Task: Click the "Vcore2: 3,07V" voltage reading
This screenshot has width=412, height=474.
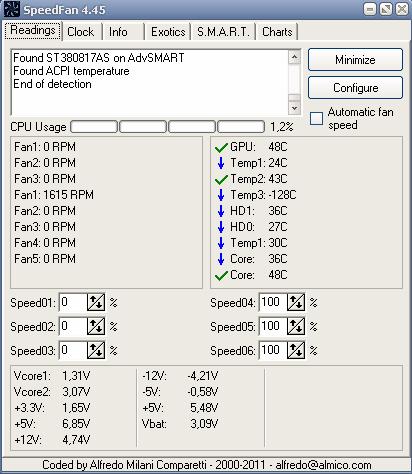Action: 52,392
